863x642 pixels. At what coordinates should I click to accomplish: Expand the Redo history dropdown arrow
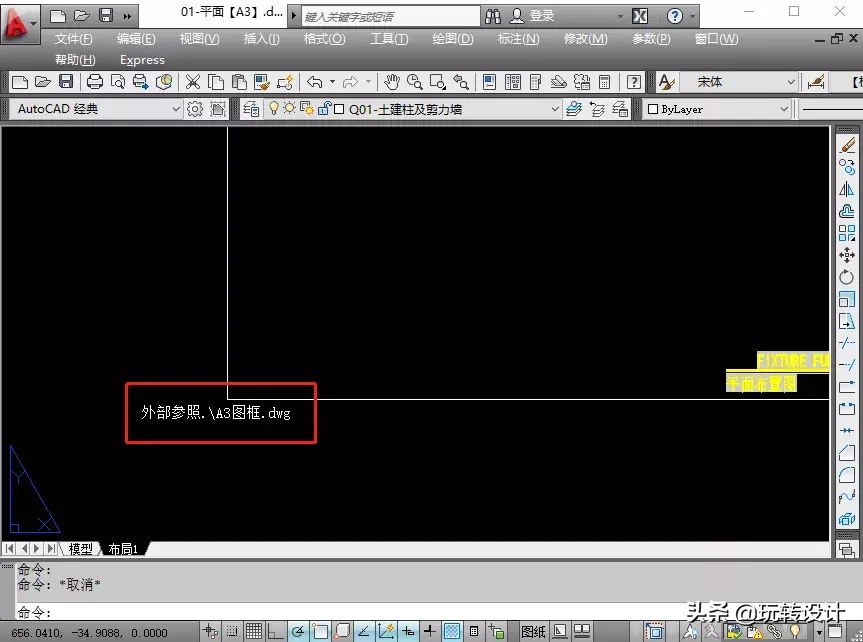(368, 82)
